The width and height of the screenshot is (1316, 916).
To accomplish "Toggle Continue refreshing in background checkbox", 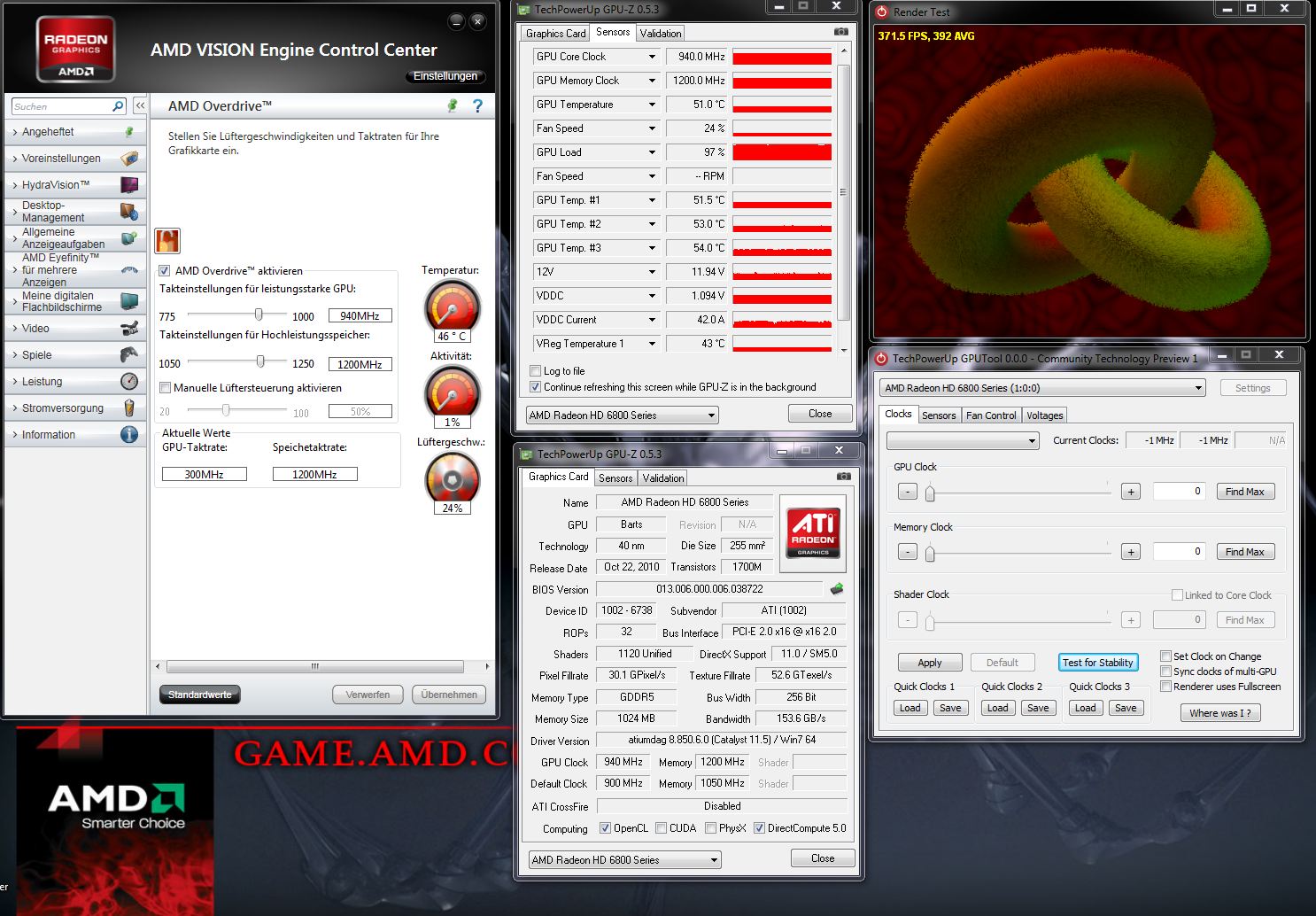I will coord(535,387).
